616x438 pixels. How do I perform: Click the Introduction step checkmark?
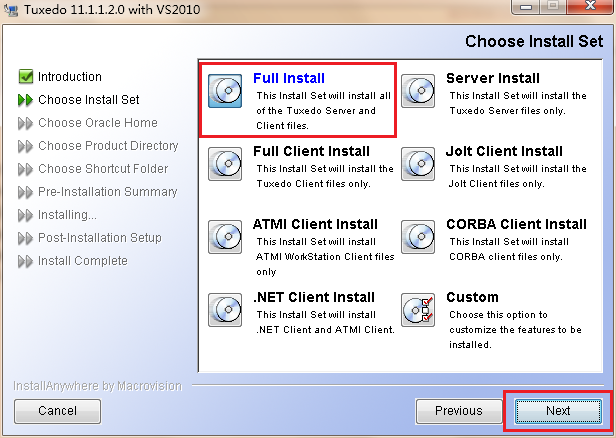(25, 77)
